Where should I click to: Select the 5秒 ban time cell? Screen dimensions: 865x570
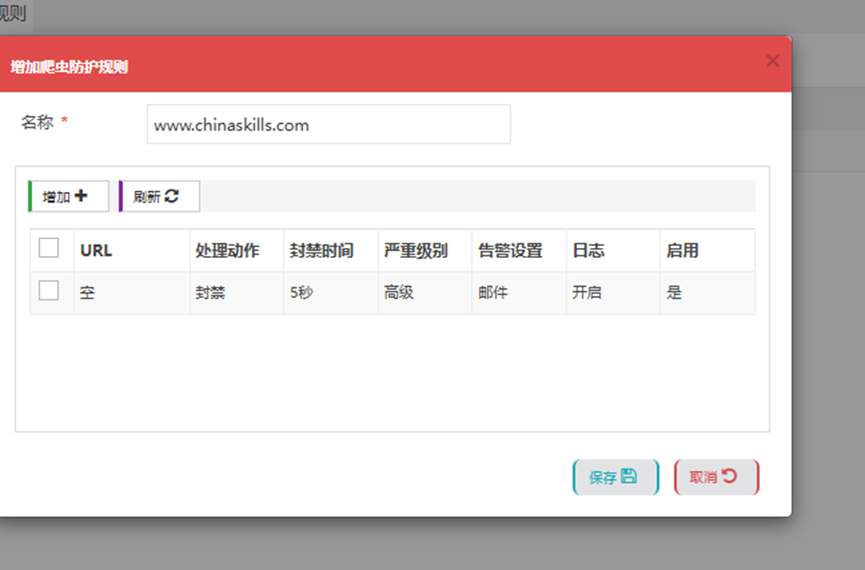pos(331,292)
